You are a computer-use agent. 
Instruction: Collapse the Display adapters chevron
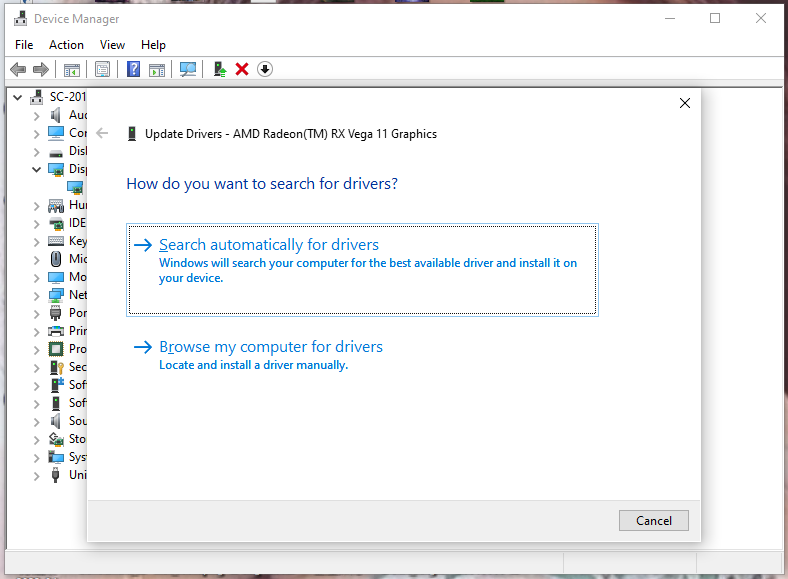pos(36,169)
